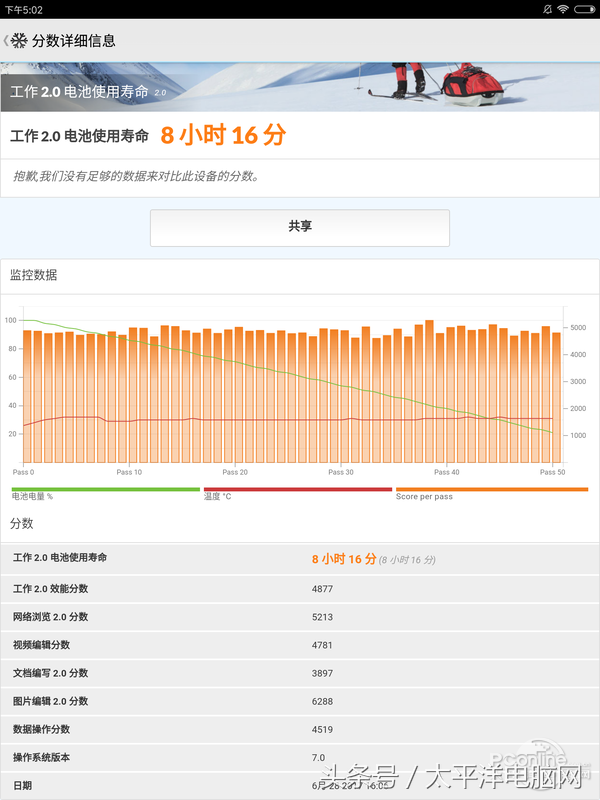Tap the score value 3897
The height and width of the screenshot is (800, 600).
[322, 673]
